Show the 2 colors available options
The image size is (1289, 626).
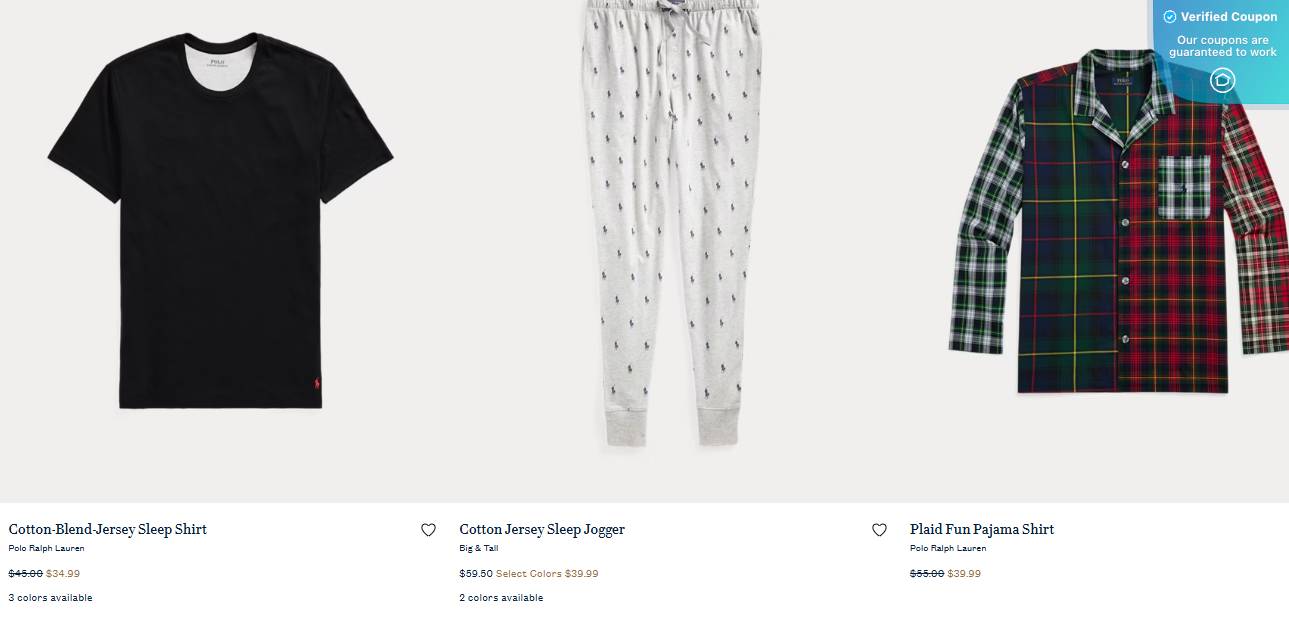tap(501, 598)
